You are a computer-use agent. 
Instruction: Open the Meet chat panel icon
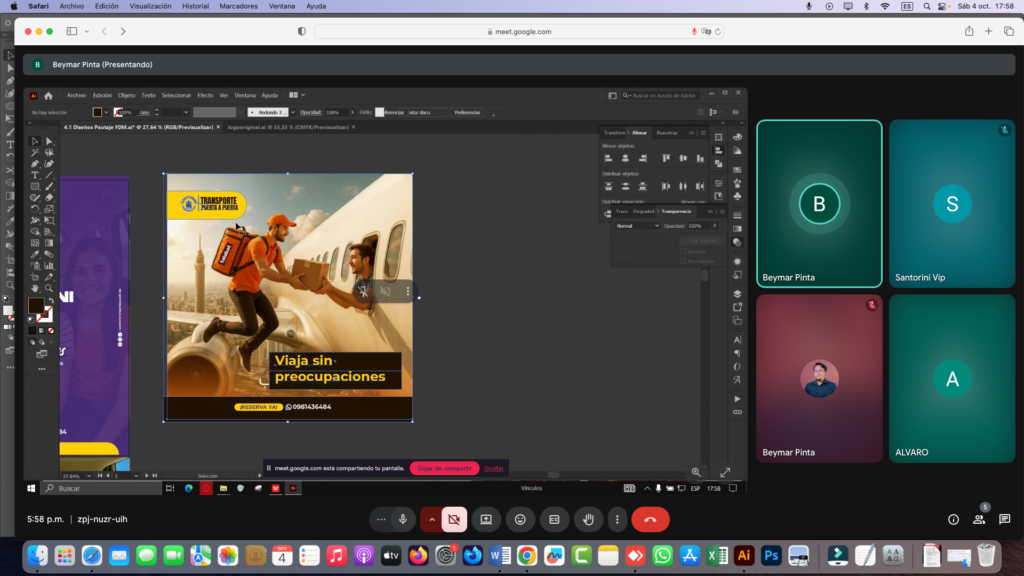click(1004, 519)
